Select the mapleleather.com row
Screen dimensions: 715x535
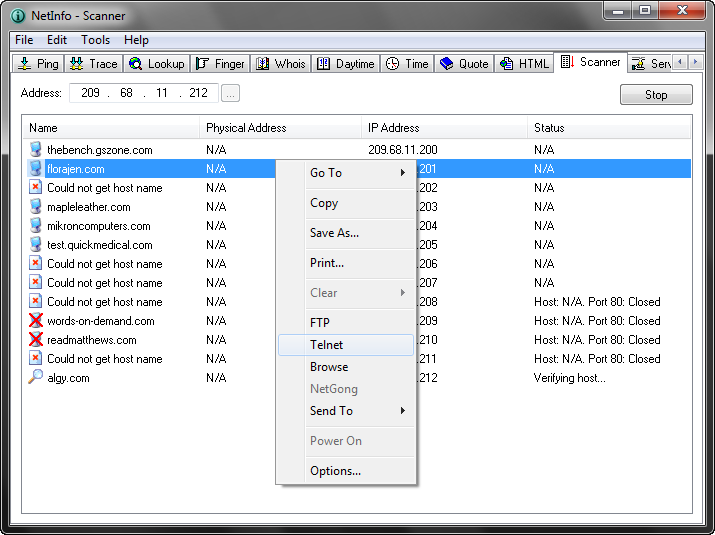89,207
